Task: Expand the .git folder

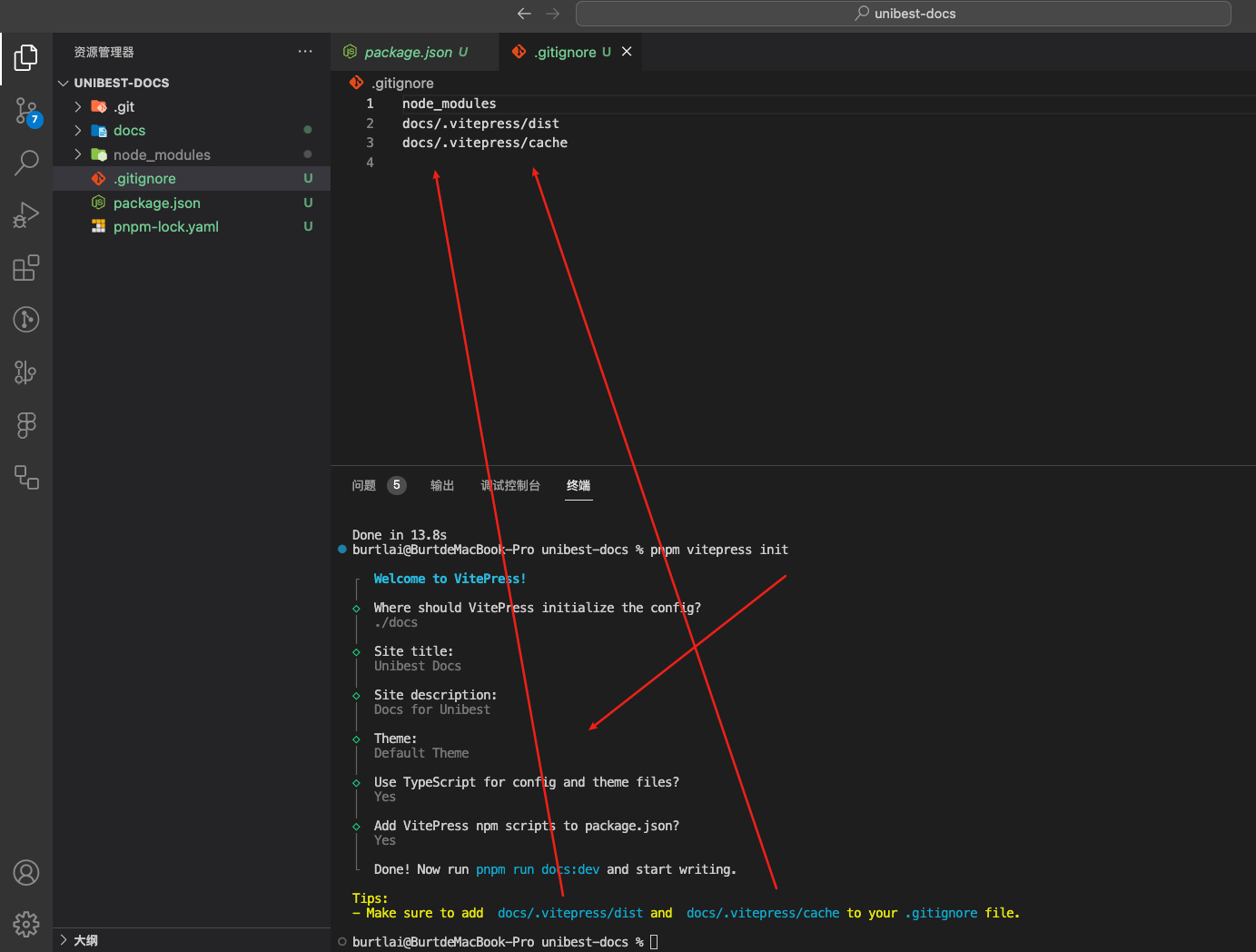Action: tap(78, 106)
